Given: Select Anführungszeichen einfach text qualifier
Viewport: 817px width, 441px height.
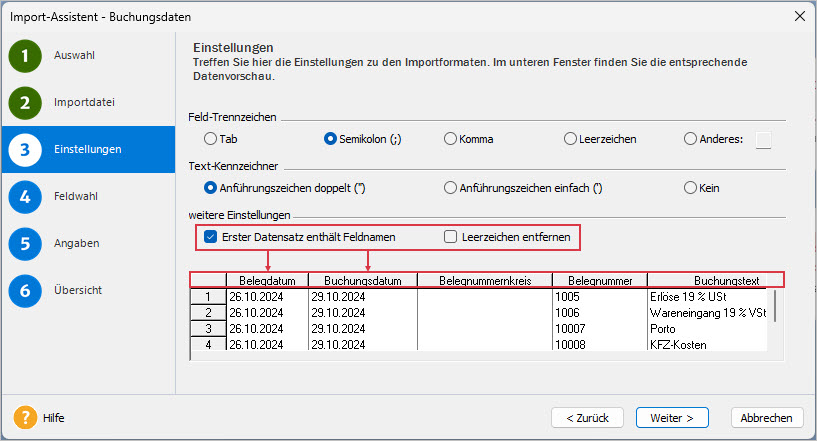Looking at the screenshot, I should point(450,188).
